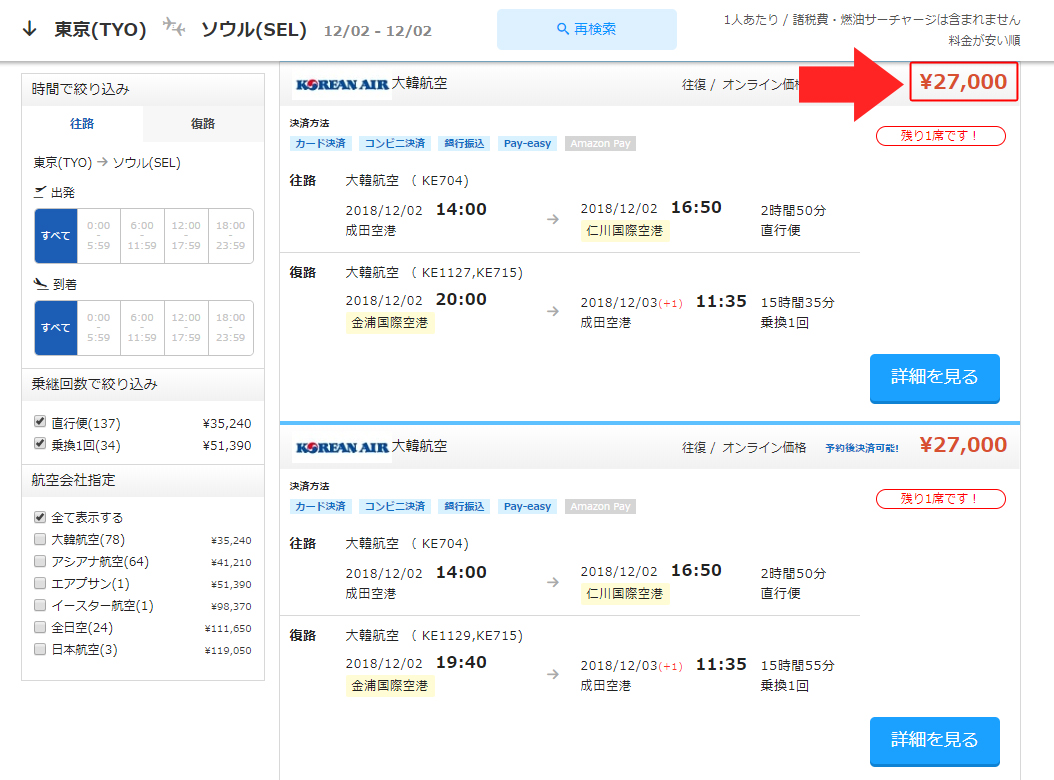The width and height of the screenshot is (1054, 780).
Task: Toggle the 全て表示する checkbox
Action: 40,517
